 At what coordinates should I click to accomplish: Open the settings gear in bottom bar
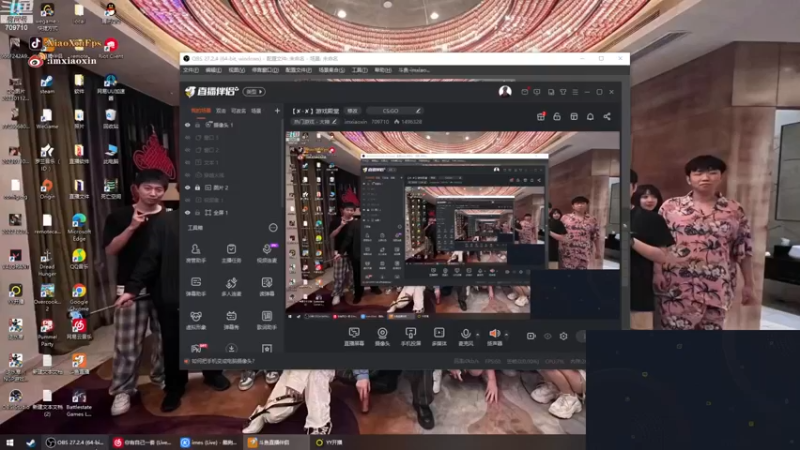(563, 336)
